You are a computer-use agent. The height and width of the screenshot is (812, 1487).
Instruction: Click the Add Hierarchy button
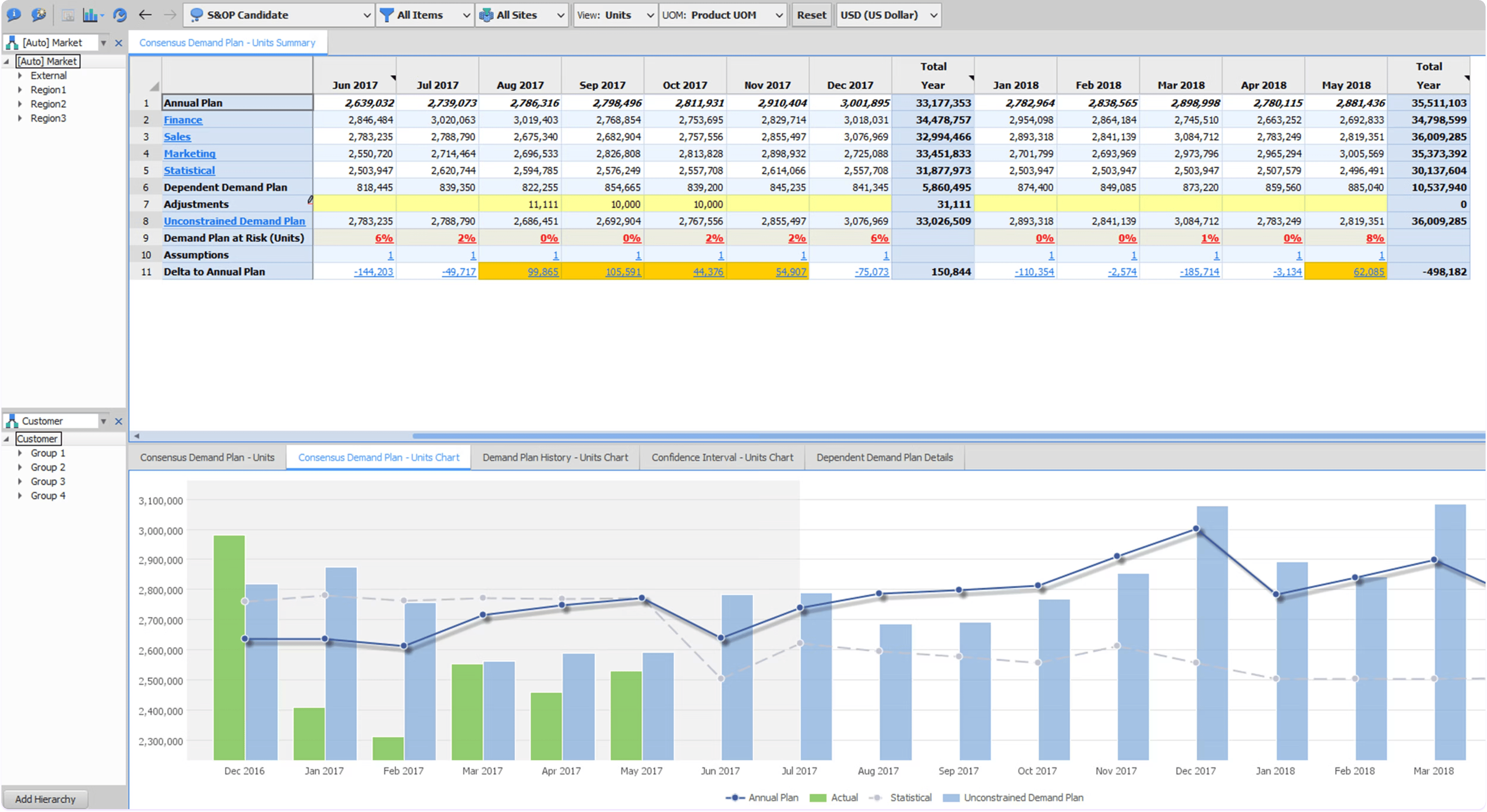45,799
